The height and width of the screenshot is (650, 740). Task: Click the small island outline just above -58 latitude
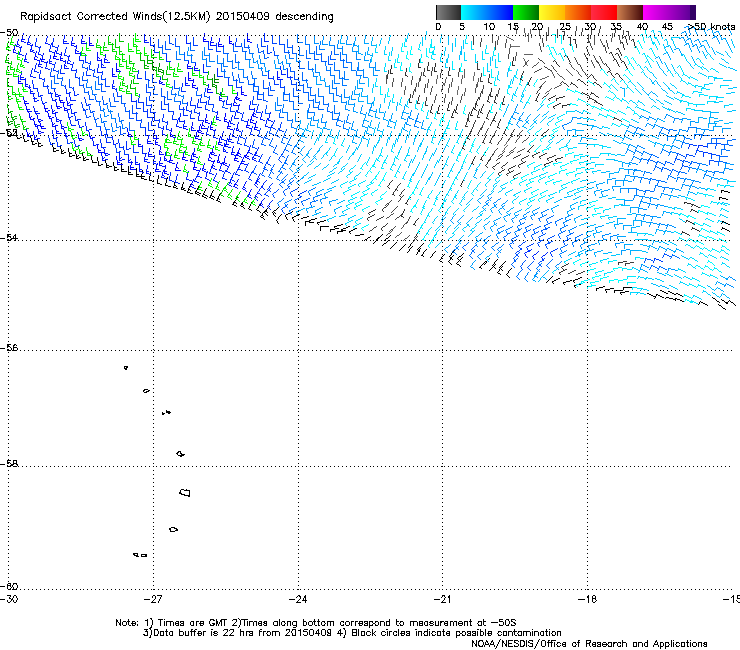pos(180,454)
